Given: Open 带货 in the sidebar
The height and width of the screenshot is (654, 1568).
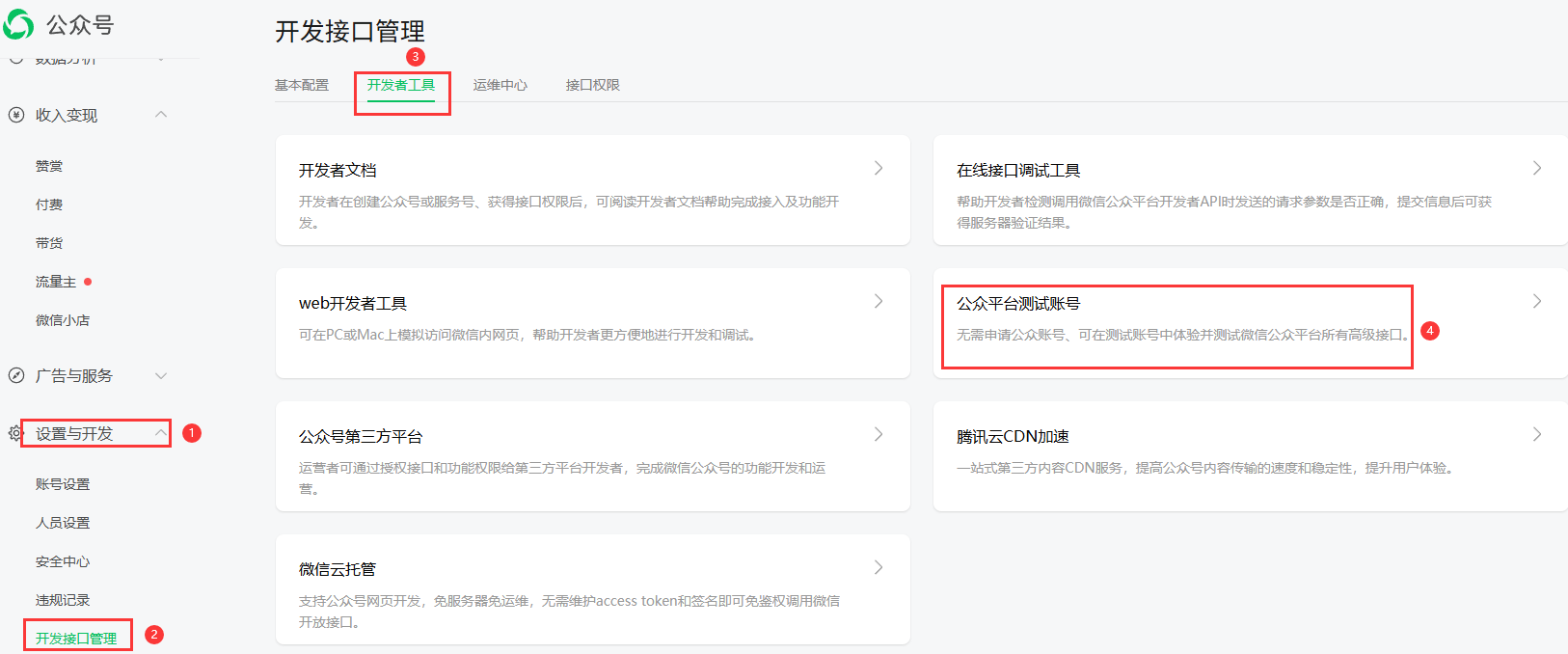Looking at the screenshot, I should (x=49, y=243).
